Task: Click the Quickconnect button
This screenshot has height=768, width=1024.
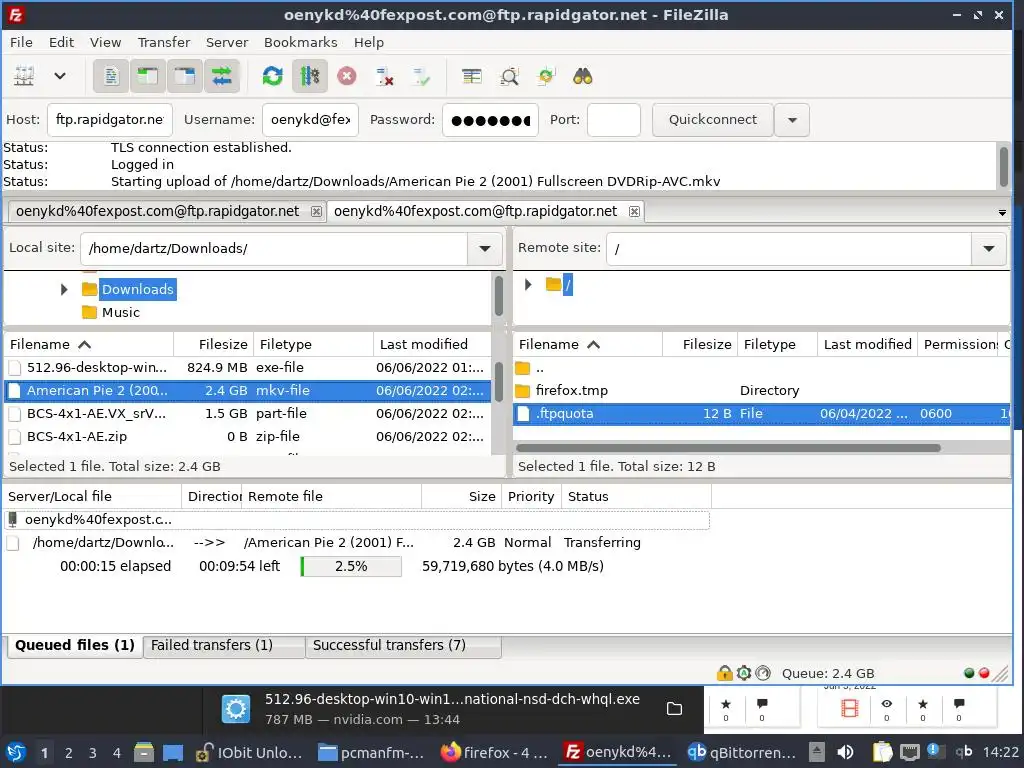Action: click(712, 120)
